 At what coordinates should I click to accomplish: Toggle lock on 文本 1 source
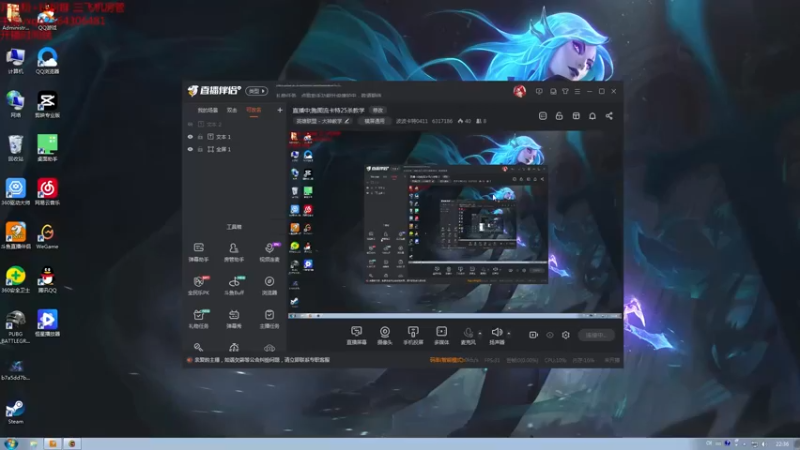(200, 137)
